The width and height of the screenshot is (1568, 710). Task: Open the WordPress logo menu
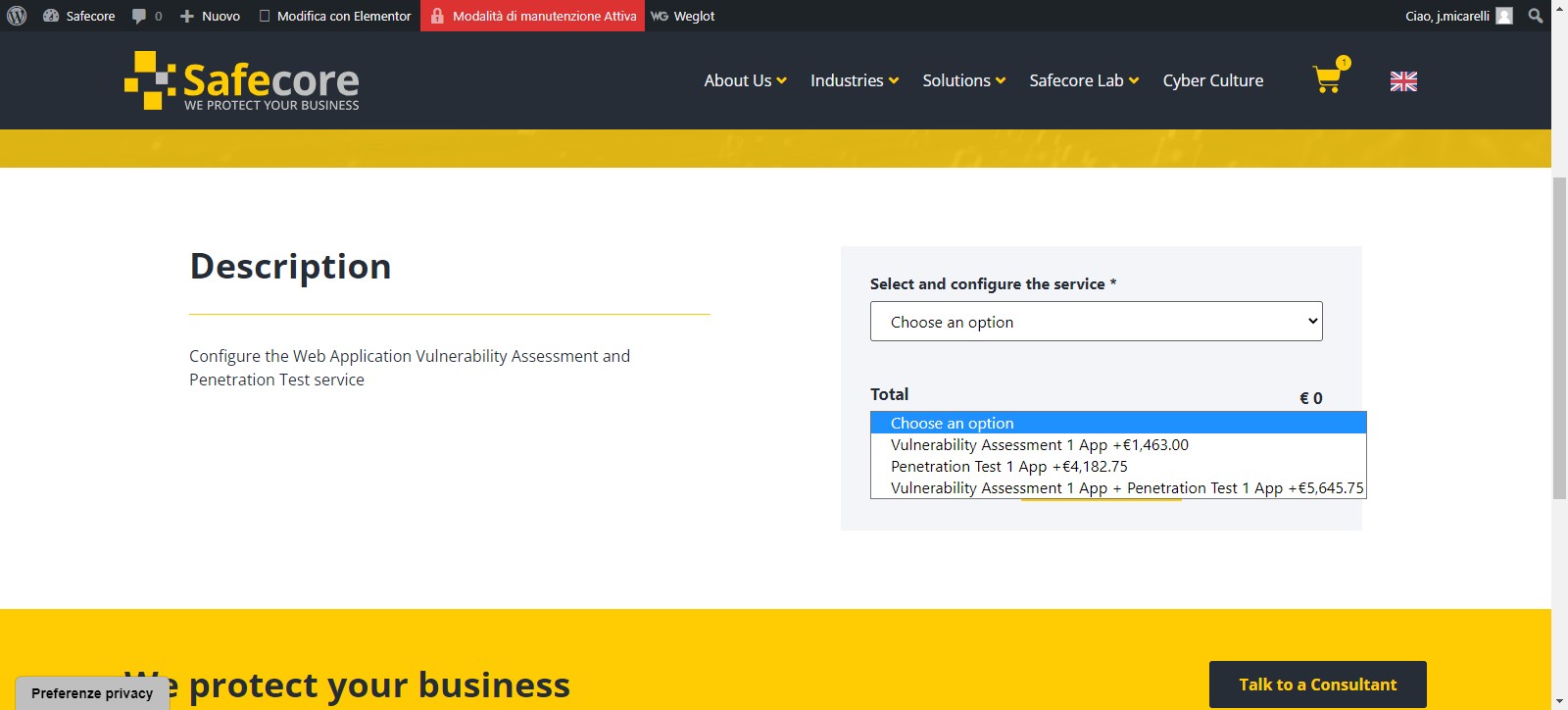point(17,16)
